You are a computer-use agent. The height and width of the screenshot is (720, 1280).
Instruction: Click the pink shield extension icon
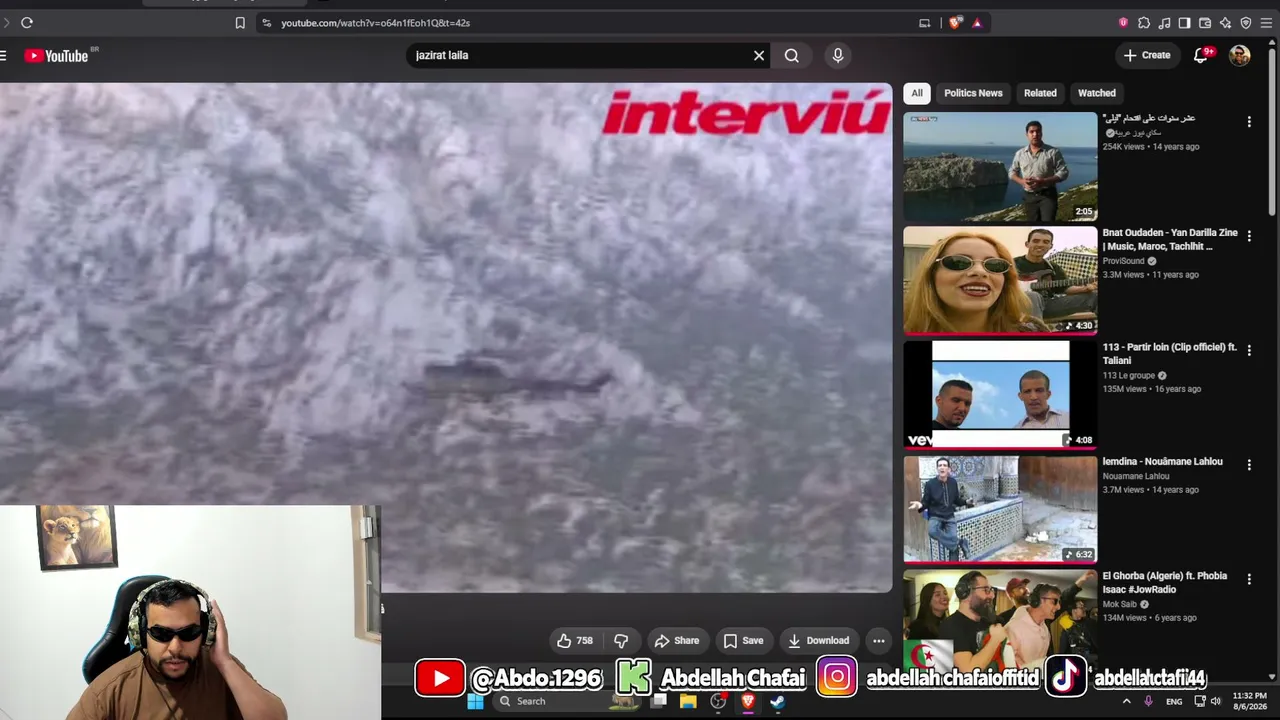[x=1123, y=23]
